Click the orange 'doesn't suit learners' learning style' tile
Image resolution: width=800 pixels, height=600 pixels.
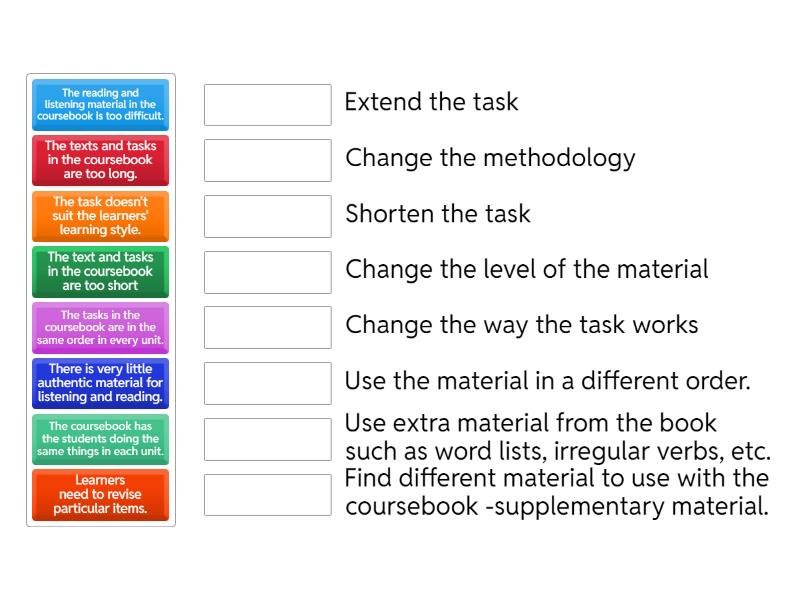[x=101, y=216]
